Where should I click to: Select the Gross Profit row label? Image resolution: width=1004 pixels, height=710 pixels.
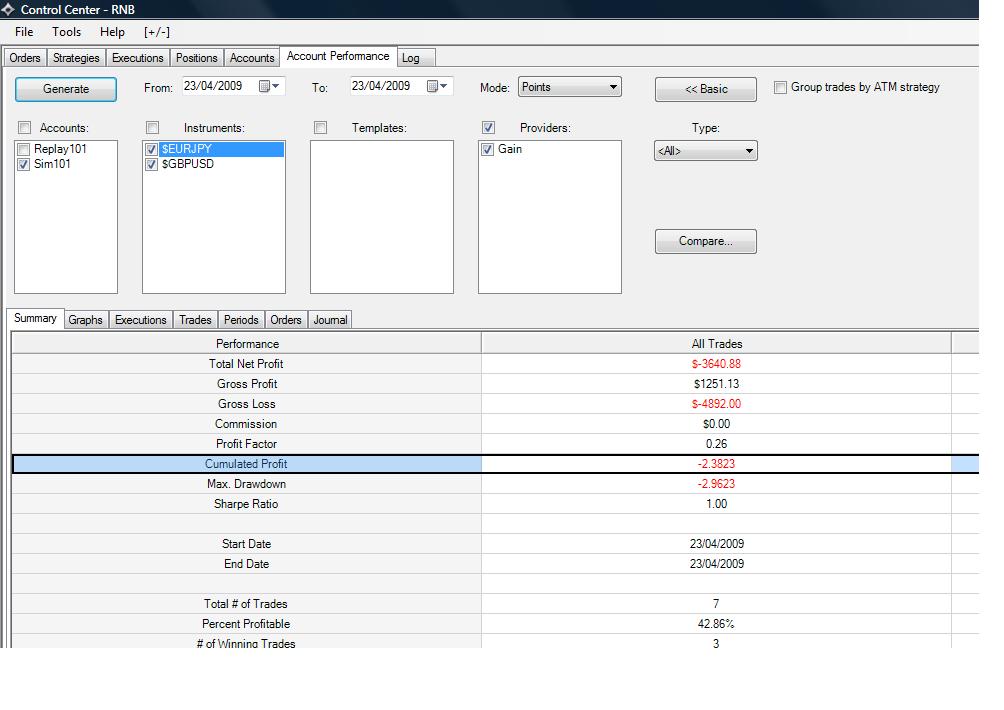247,384
